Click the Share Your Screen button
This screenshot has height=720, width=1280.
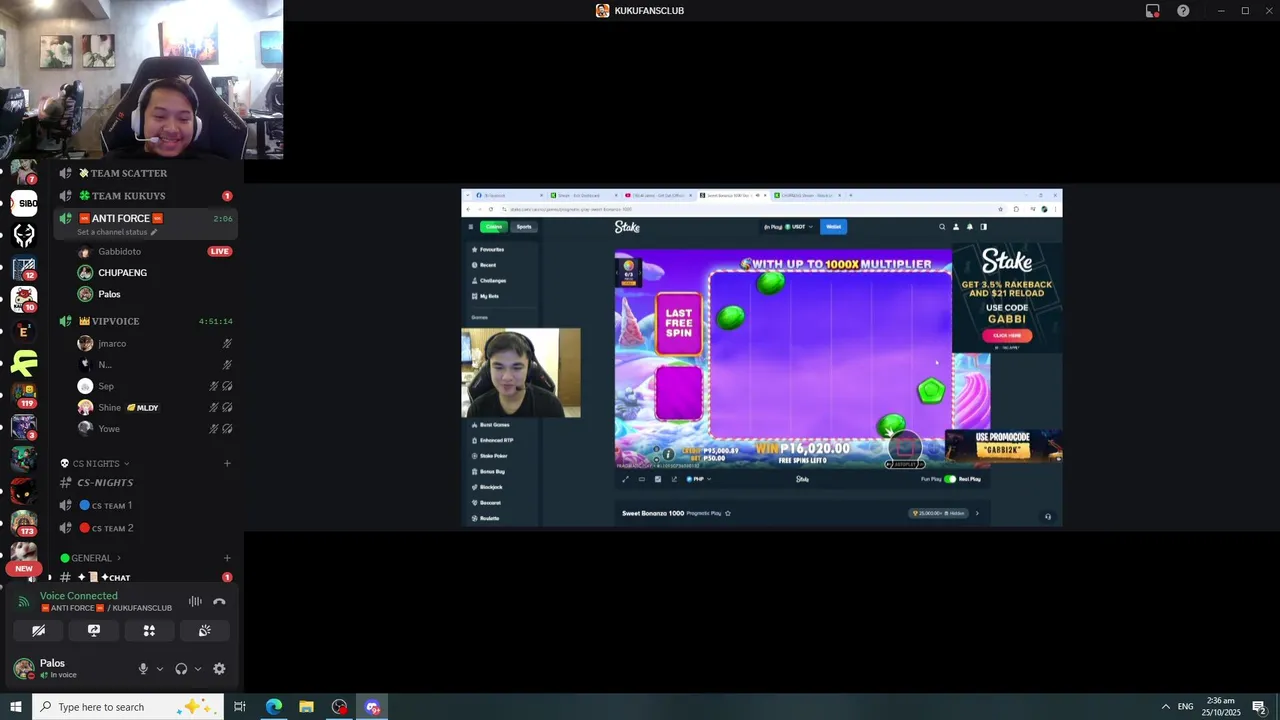point(94,631)
